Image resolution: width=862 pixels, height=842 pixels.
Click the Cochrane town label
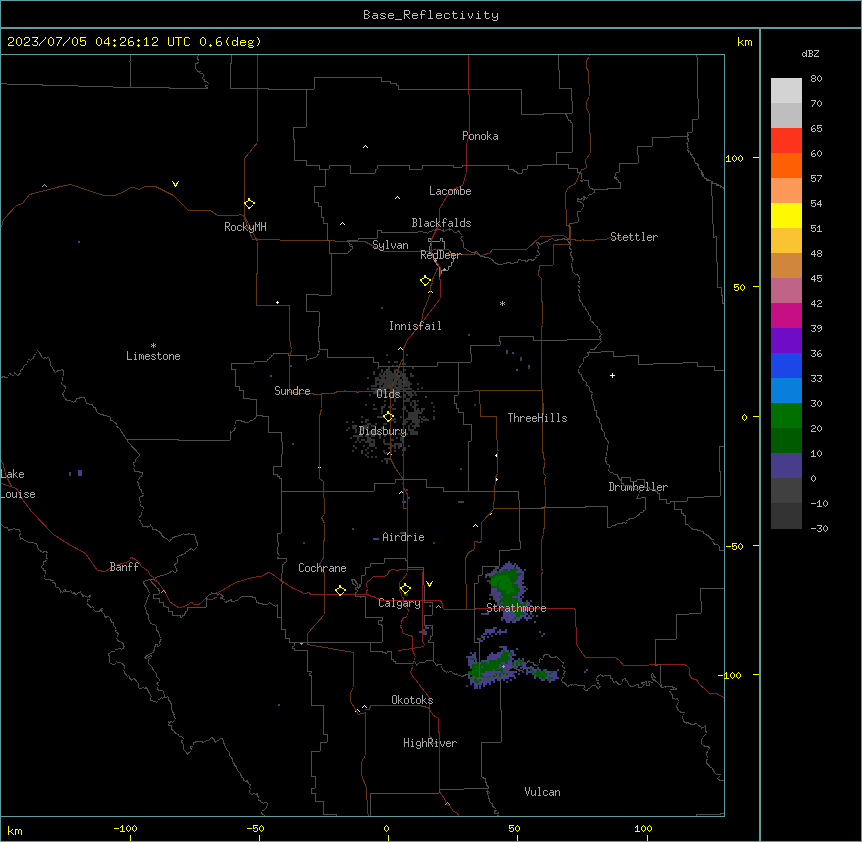[322, 568]
